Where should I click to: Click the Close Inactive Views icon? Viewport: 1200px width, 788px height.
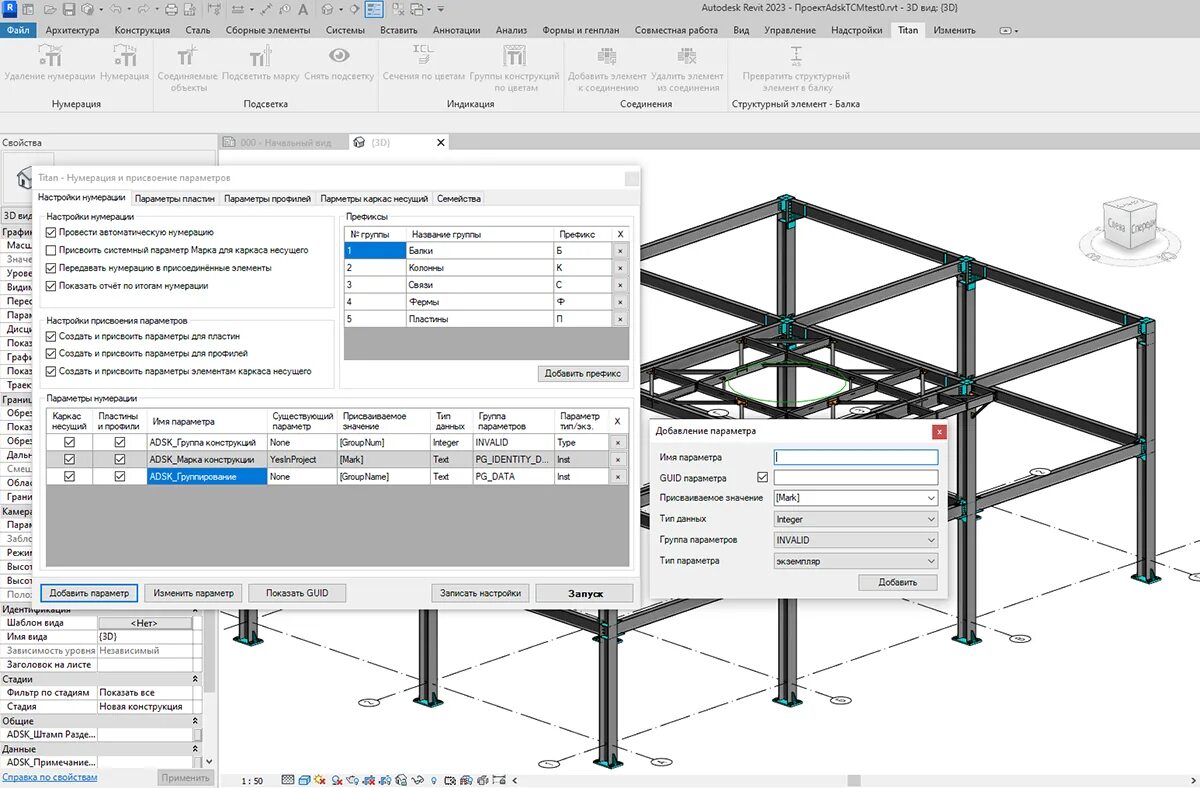[x=398, y=9]
